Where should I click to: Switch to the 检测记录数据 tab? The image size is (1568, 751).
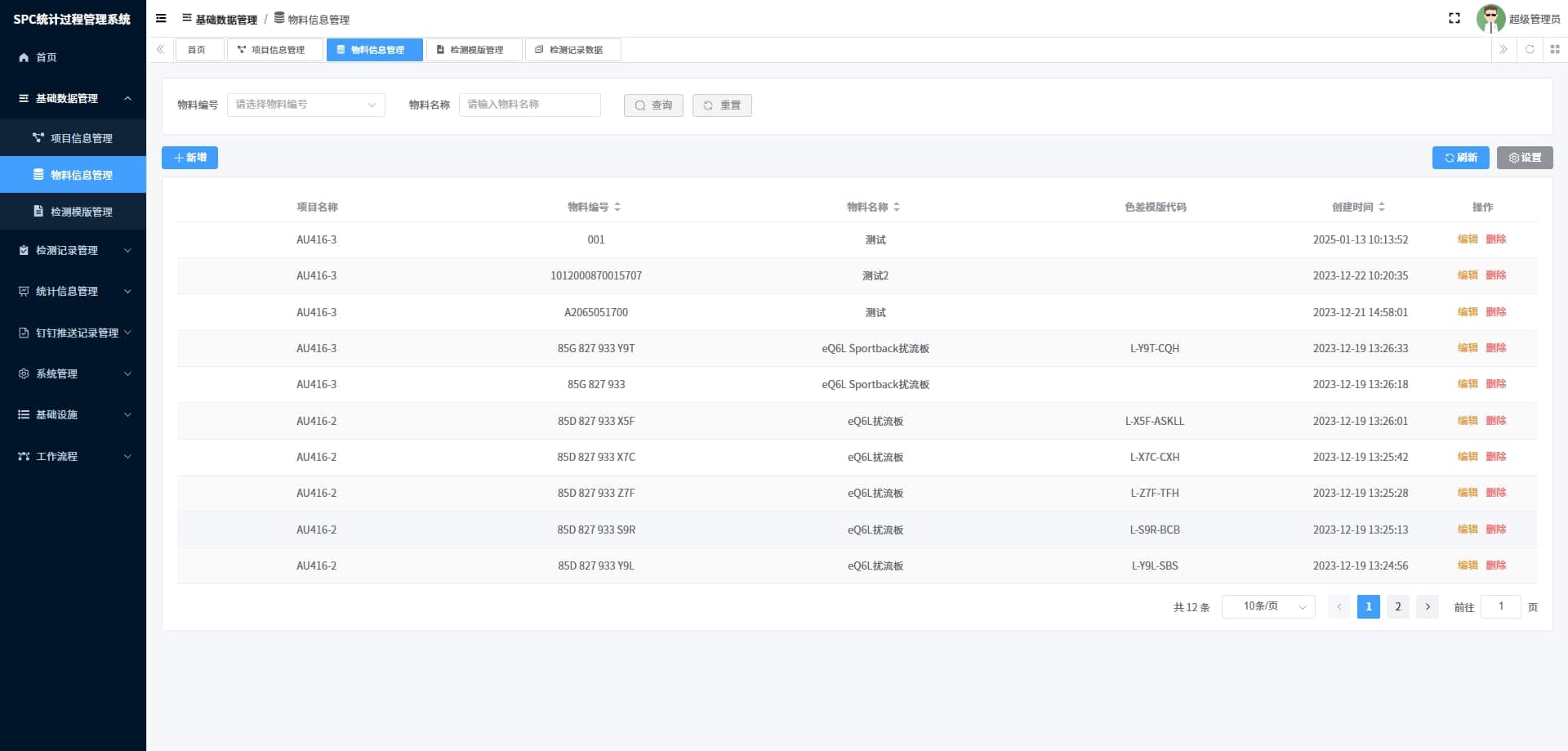572,50
